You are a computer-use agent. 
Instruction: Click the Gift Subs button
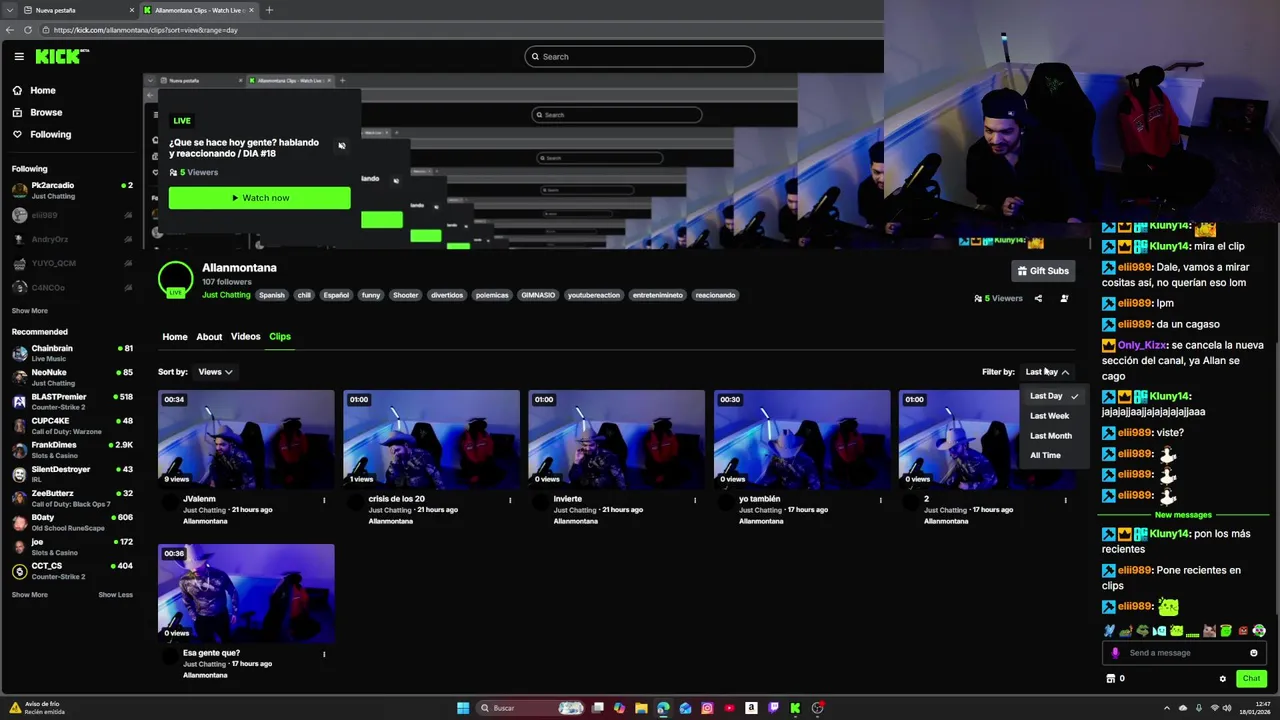(1043, 271)
